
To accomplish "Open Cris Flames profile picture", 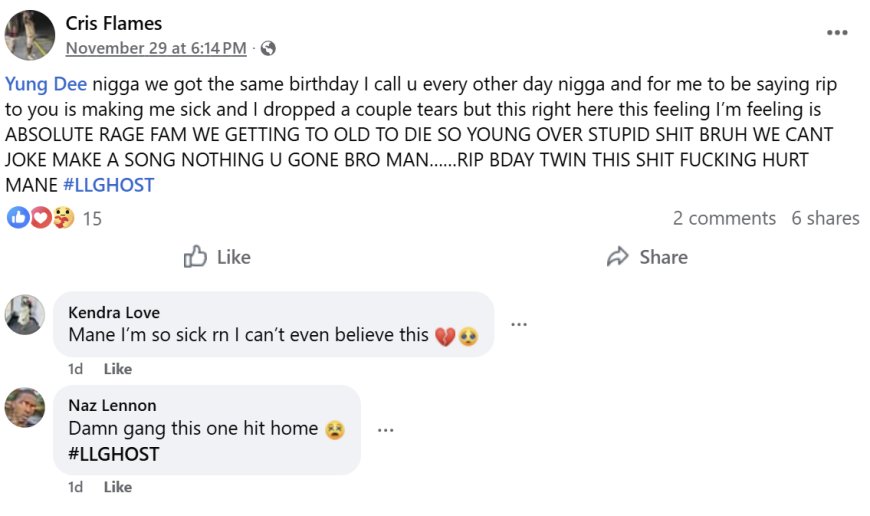I will 29,35.
